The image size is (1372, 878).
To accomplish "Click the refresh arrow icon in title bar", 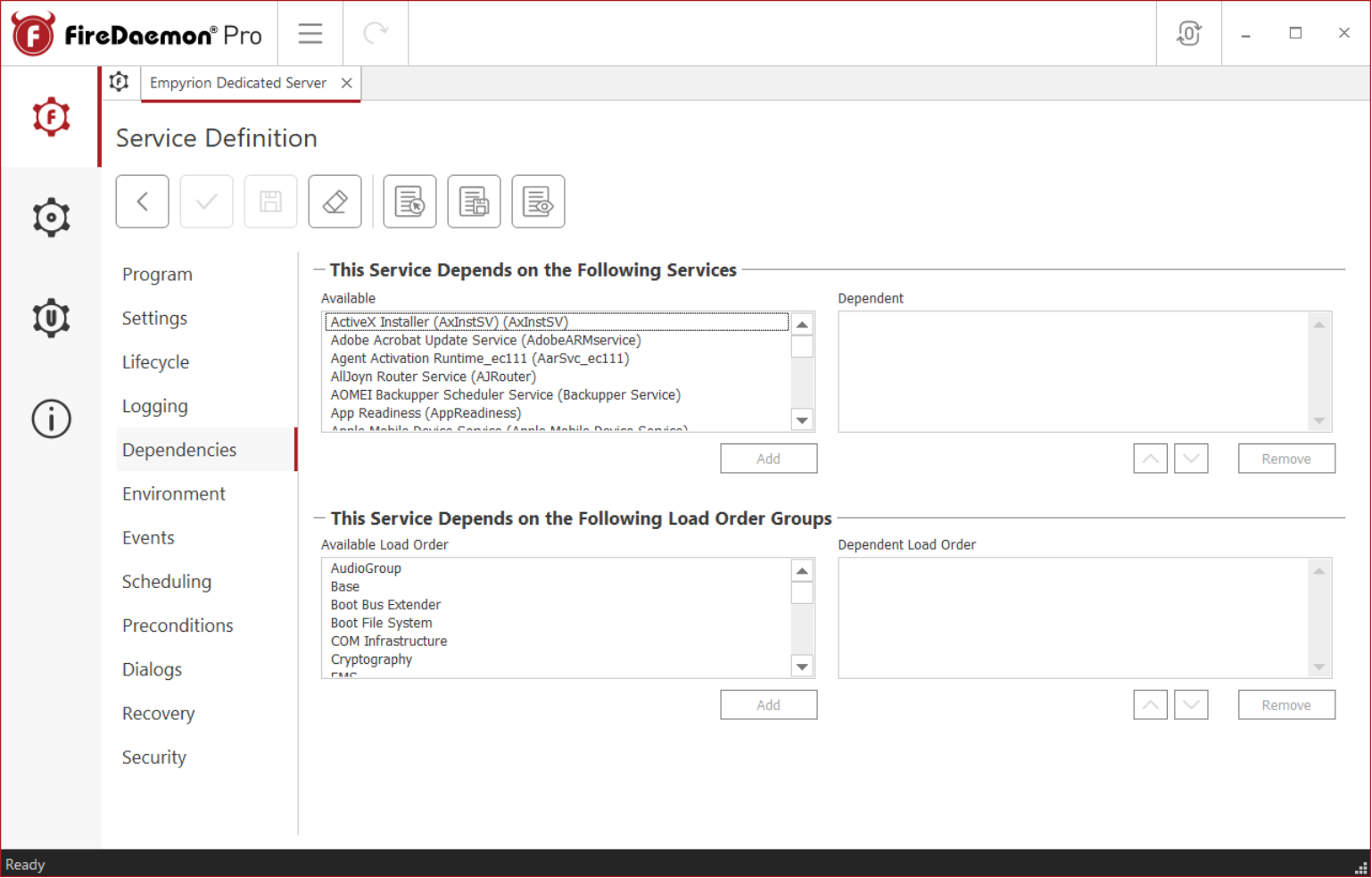I will point(376,34).
